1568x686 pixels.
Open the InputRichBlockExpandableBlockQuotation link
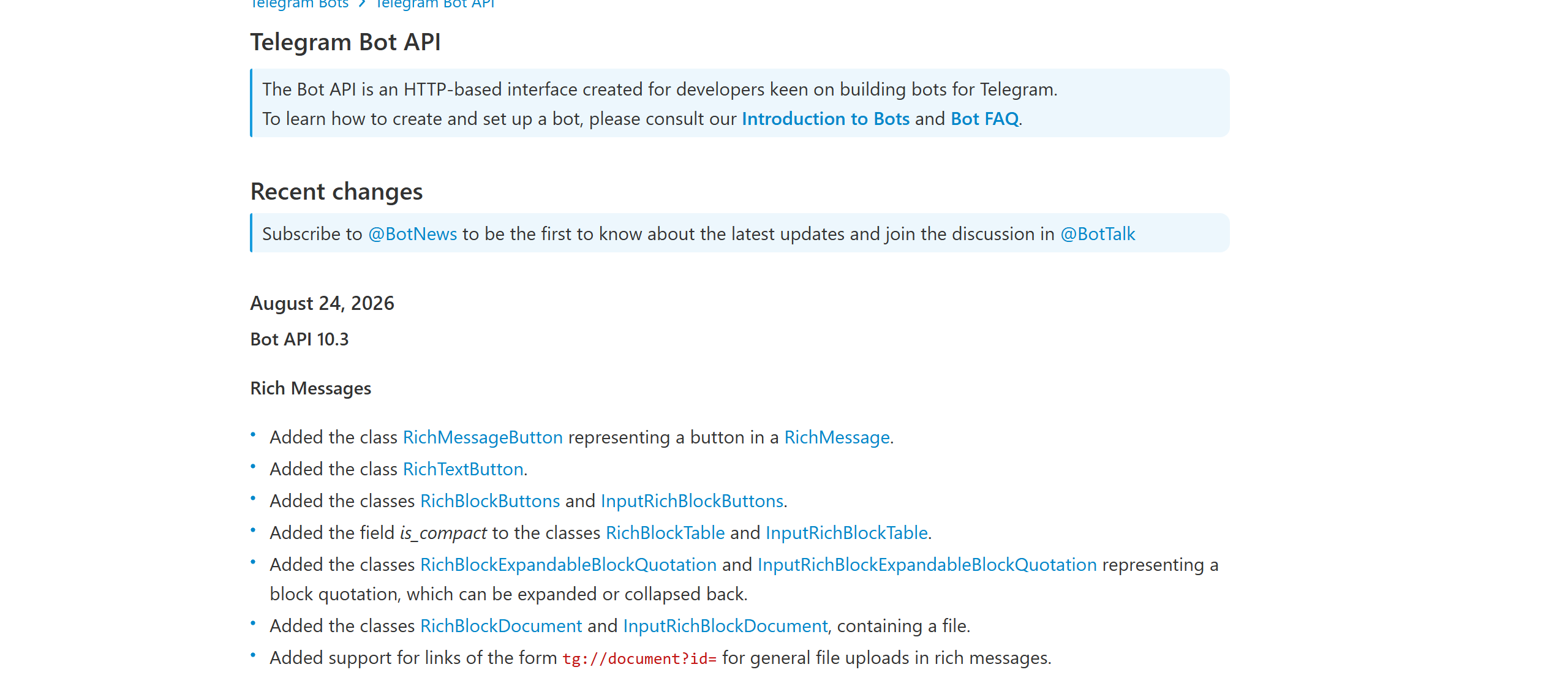tap(927, 565)
